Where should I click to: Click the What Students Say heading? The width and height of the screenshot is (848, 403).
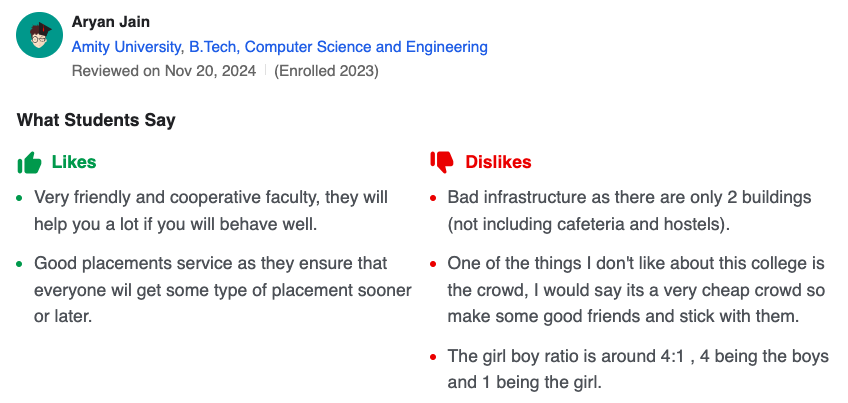(96, 120)
